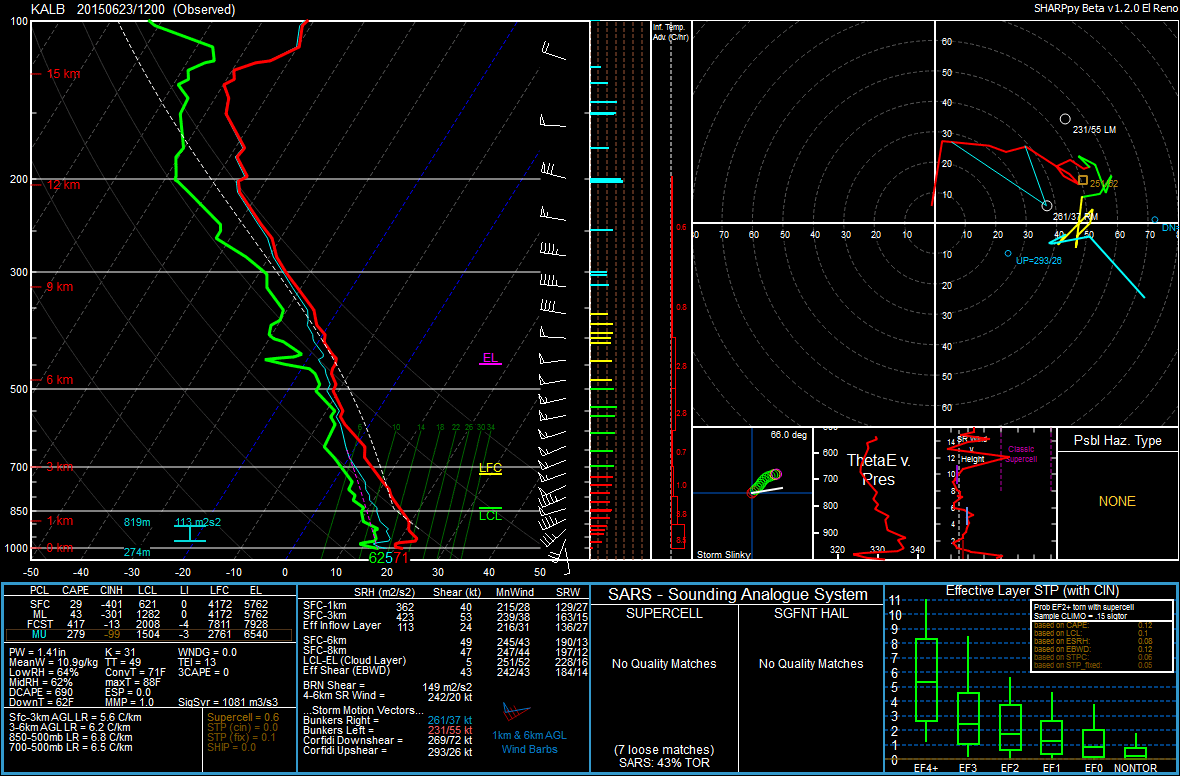Screen dimensions: 1180x776
Task: Click the 1km & 6km AGL wind barbs icon
Action: click(x=516, y=713)
